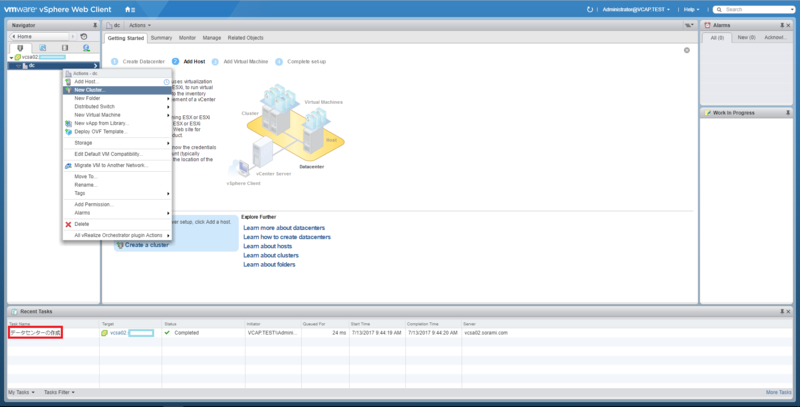Switch to Storage inventory tab
The image size is (800, 407).
tap(65, 48)
